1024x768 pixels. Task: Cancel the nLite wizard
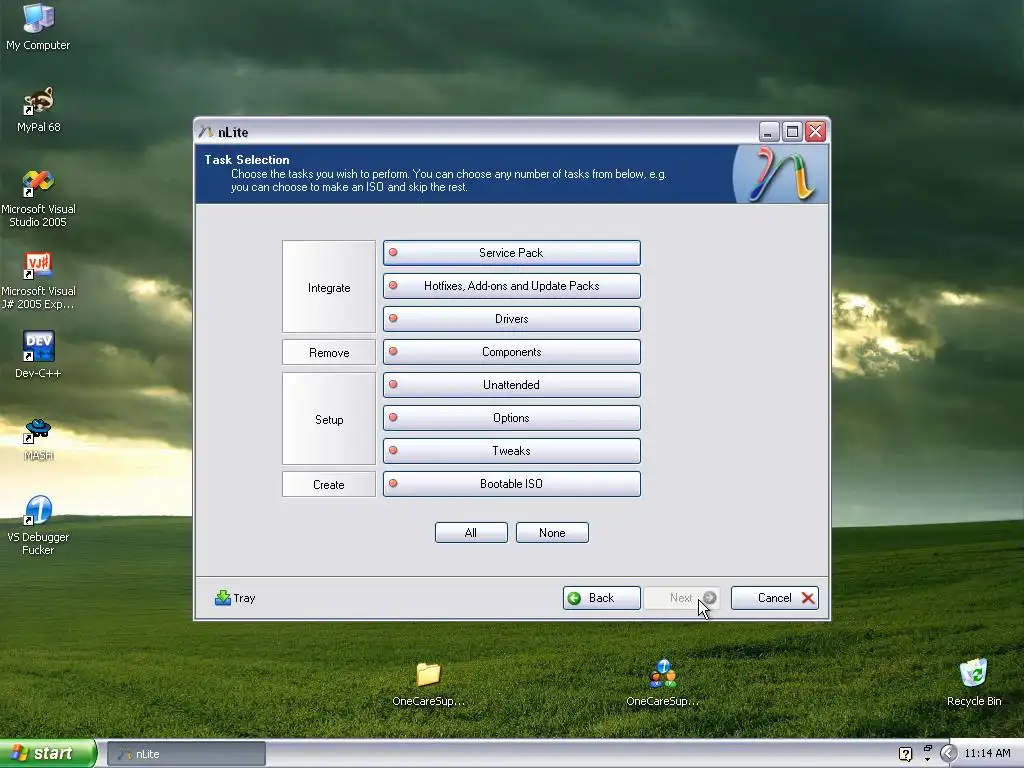coord(775,598)
